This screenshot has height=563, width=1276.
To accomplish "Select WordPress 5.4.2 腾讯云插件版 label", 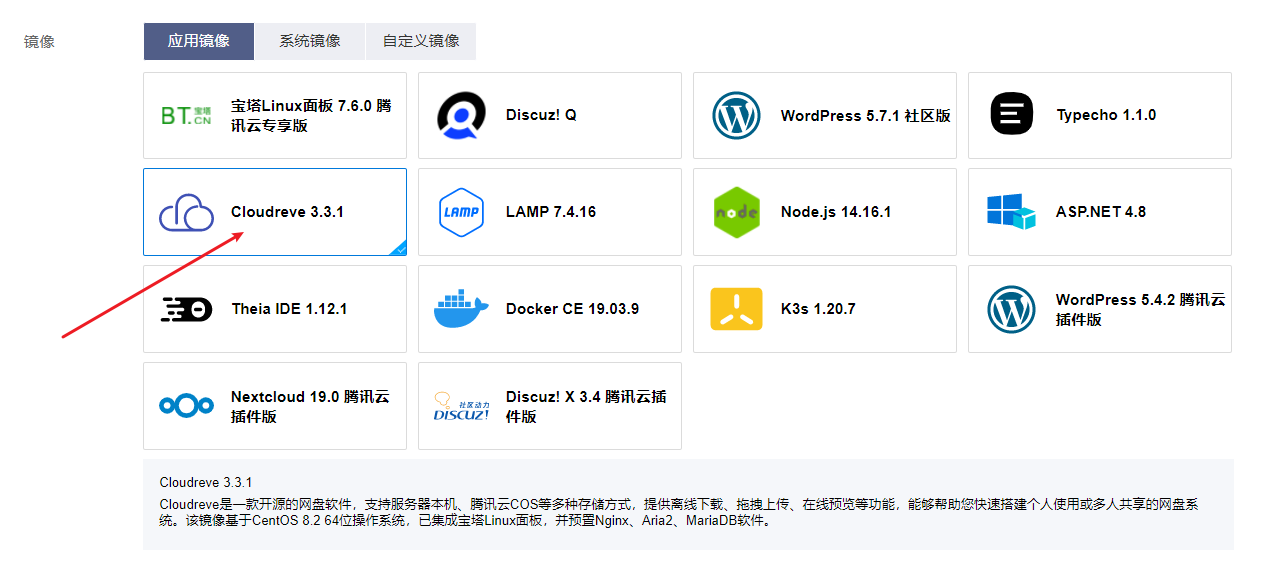I will (x=1141, y=309).
